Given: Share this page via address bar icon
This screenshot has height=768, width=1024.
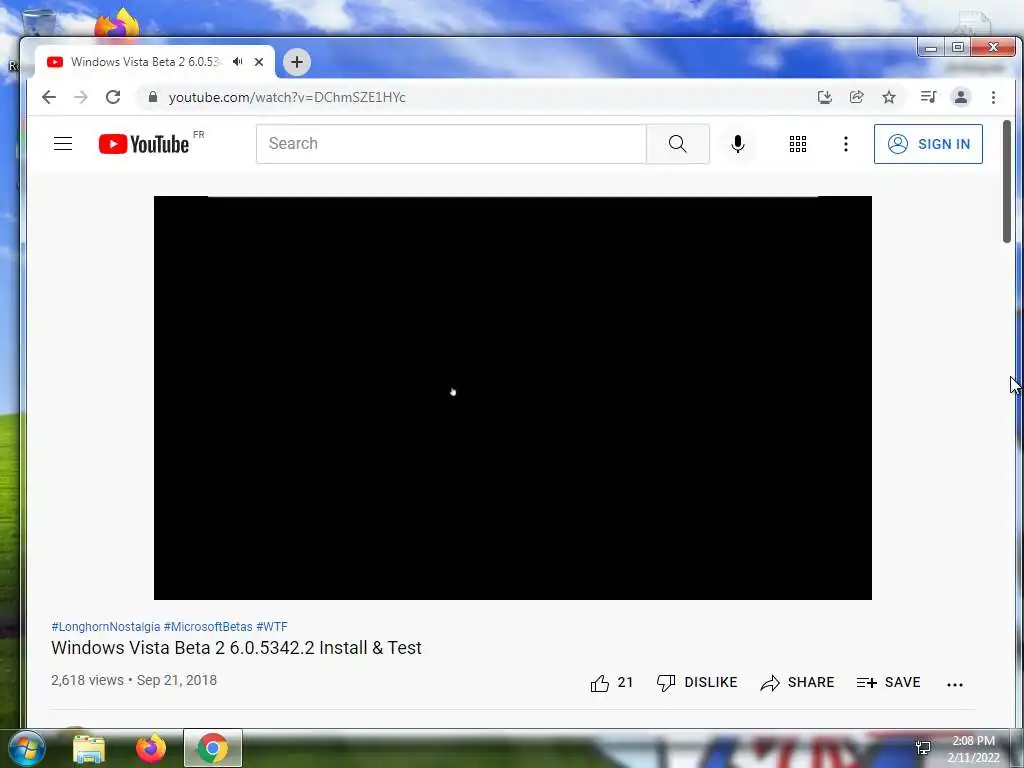Looking at the screenshot, I should [857, 97].
